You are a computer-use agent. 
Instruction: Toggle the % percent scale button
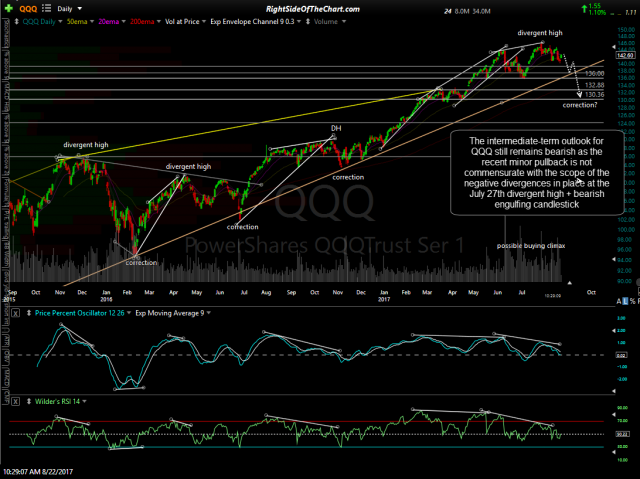tap(633, 302)
